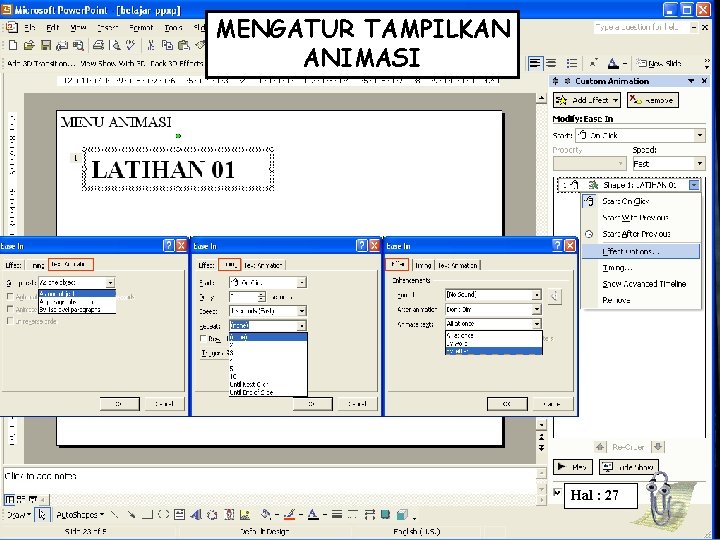Click the Line Style icon in Drawing toolbar
720x540 pixels.
pos(337,515)
